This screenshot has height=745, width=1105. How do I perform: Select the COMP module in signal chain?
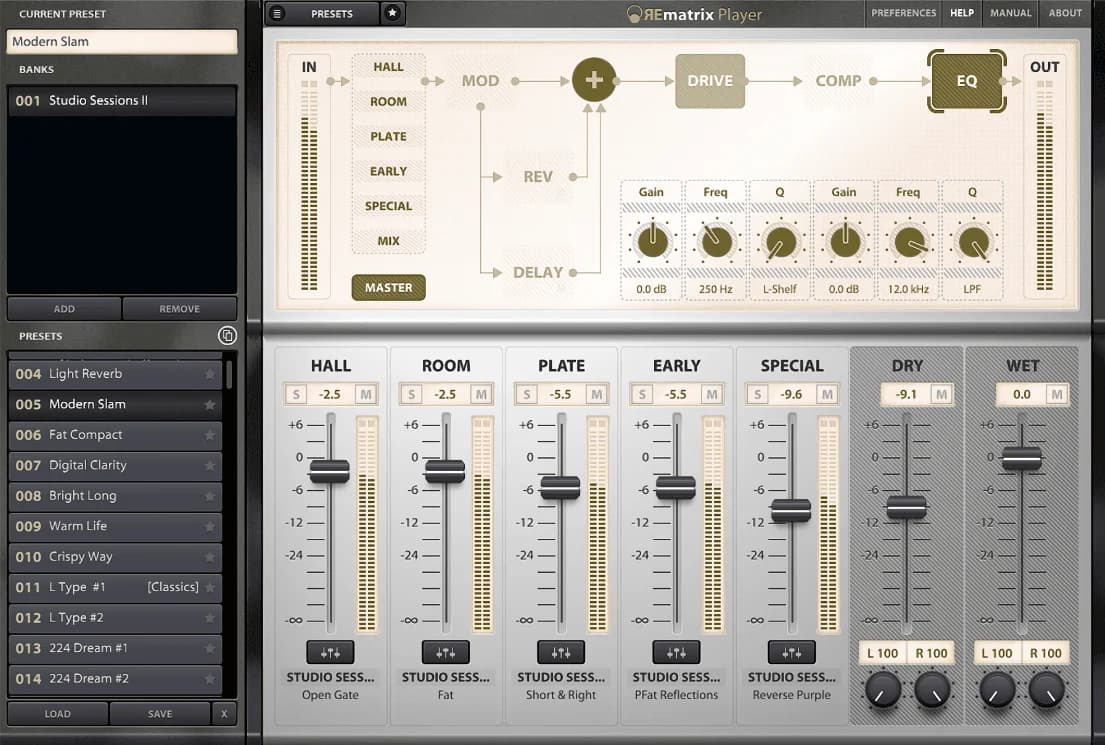[839, 80]
